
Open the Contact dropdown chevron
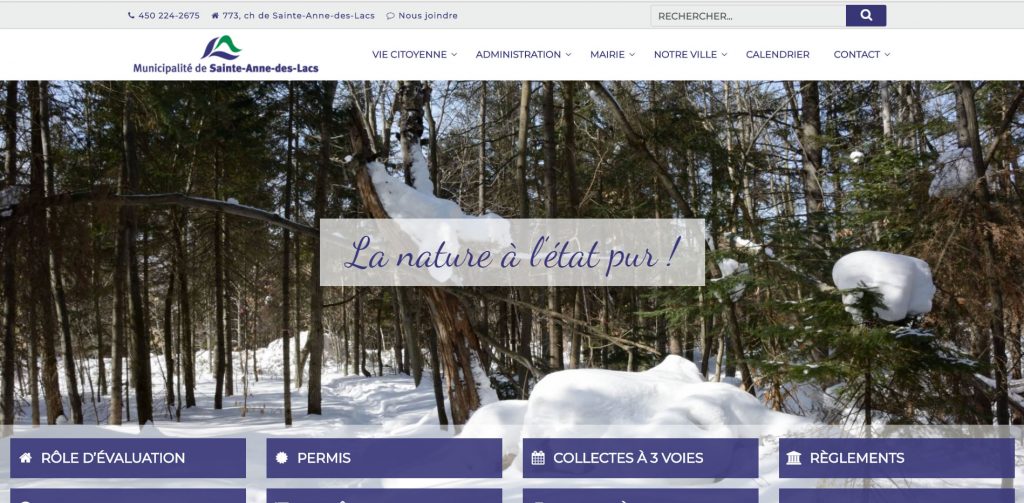pyautogui.click(x=887, y=55)
